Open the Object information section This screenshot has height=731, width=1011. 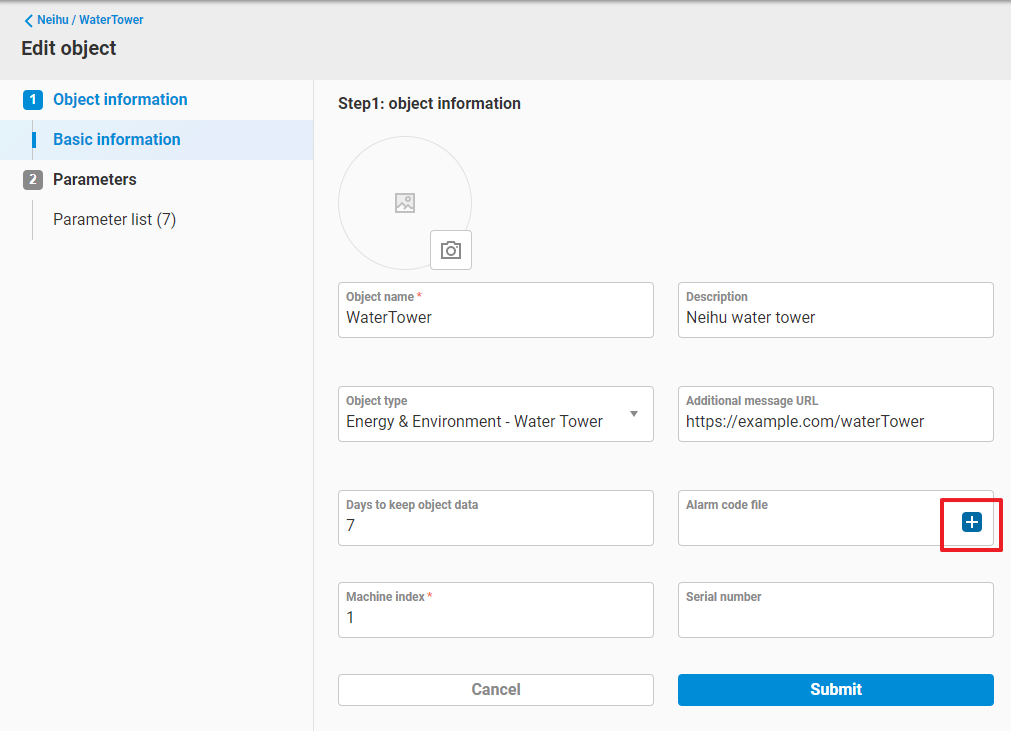pyautogui.click(x=120, y=100)
